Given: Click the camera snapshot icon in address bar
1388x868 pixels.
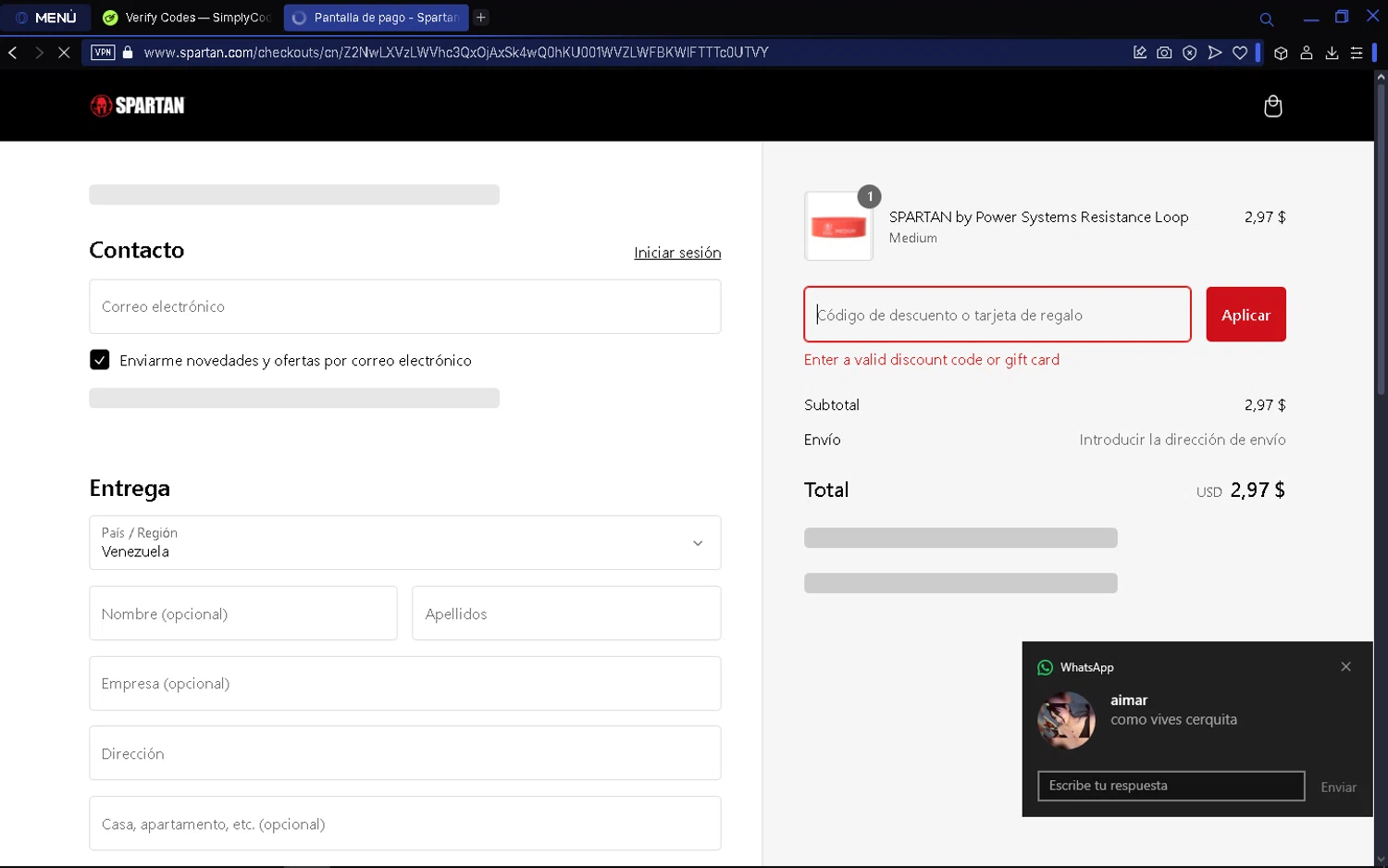Looking at the screenshot, I should [x=1164, y=53].
